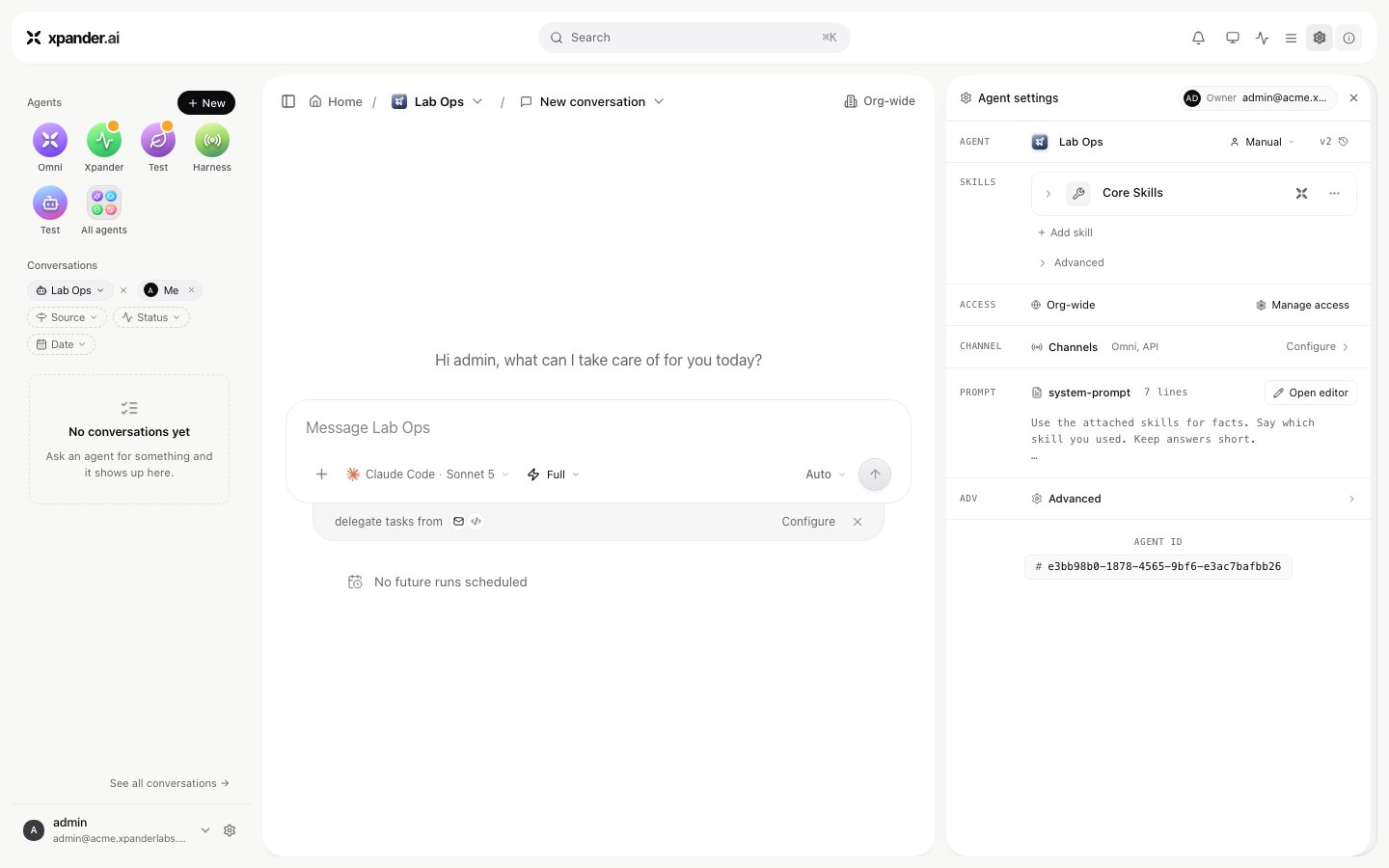Image resolution: width=1389 pixels, height=868 pixels.
Task: Open the notifications bell icon
Action: pos(1198,38)
